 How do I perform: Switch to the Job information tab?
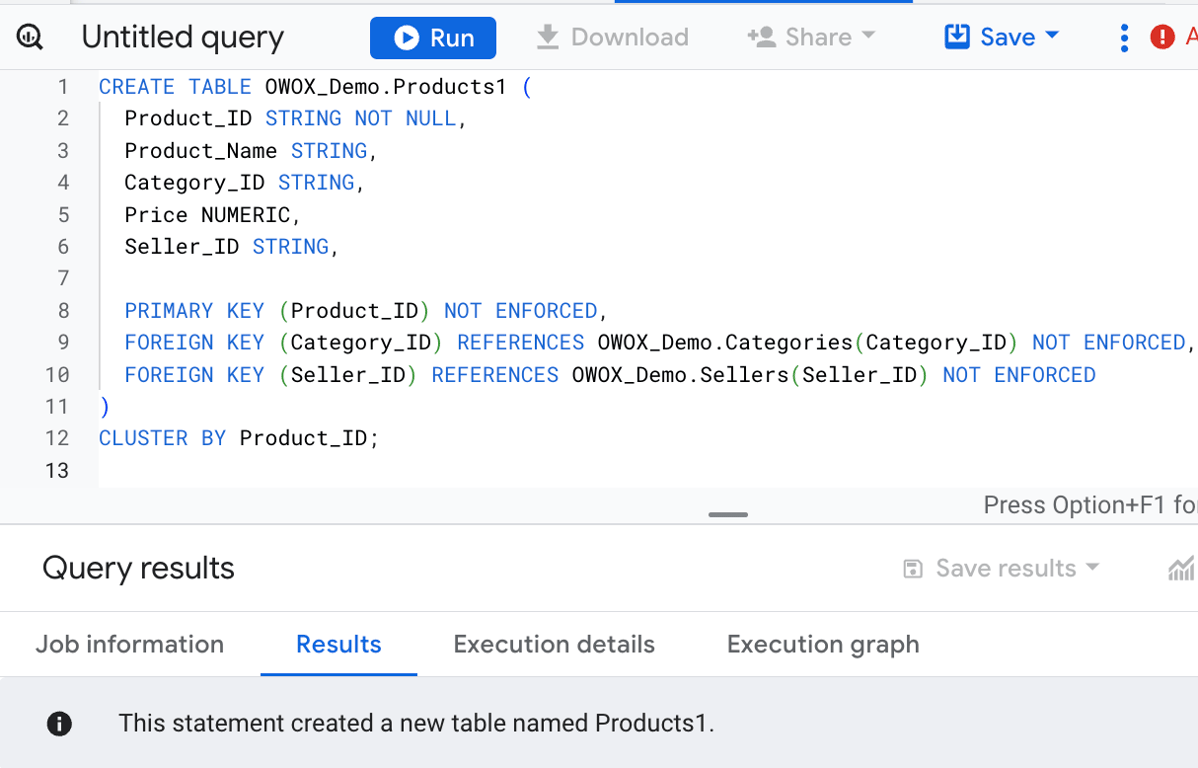130,644
